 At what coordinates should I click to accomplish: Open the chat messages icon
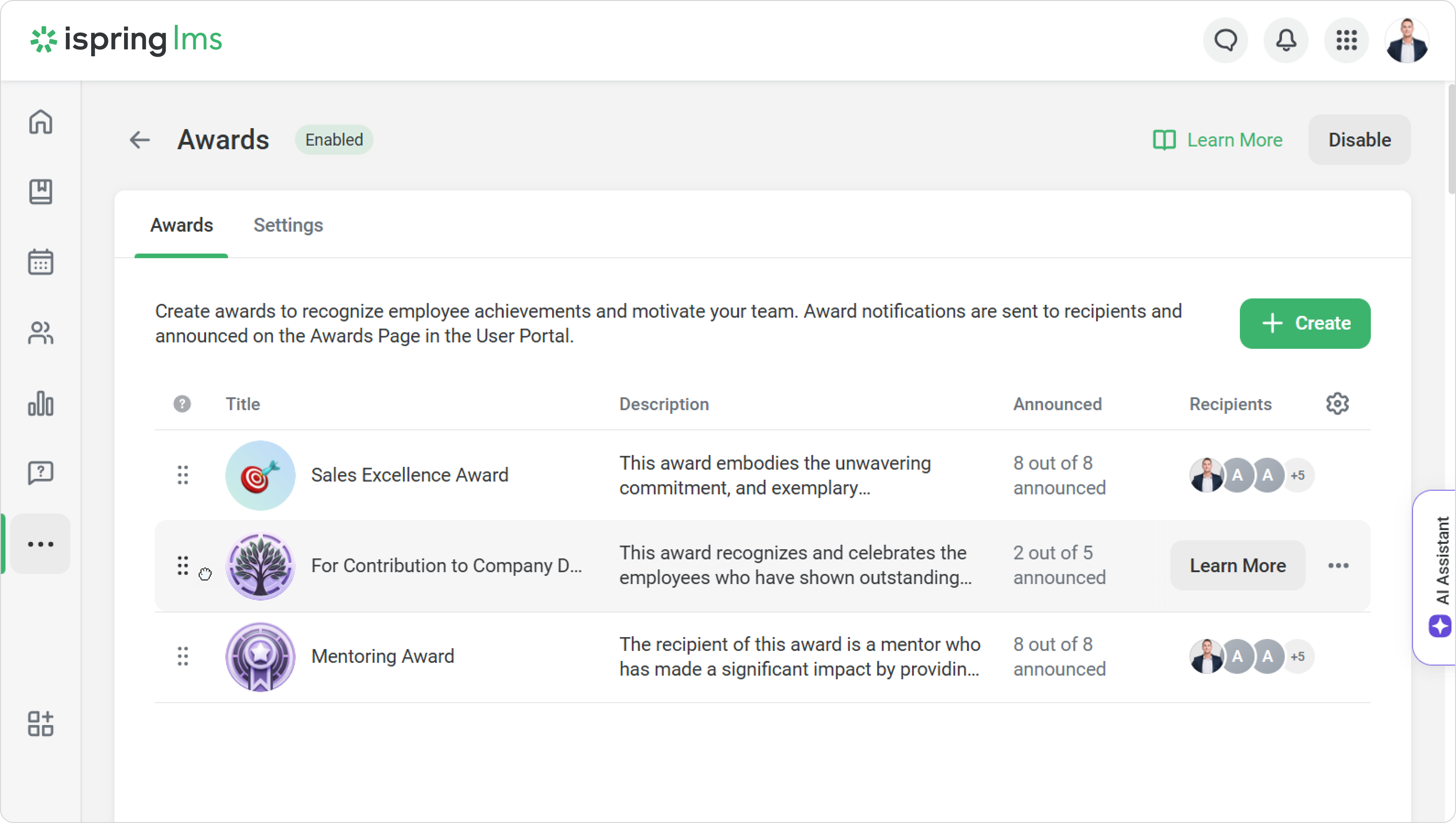click(x=1225, y=40)
